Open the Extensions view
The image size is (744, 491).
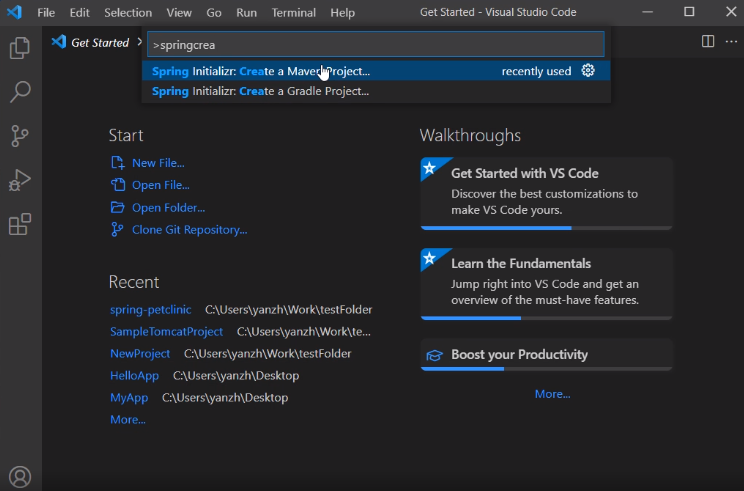coord(19,224)
